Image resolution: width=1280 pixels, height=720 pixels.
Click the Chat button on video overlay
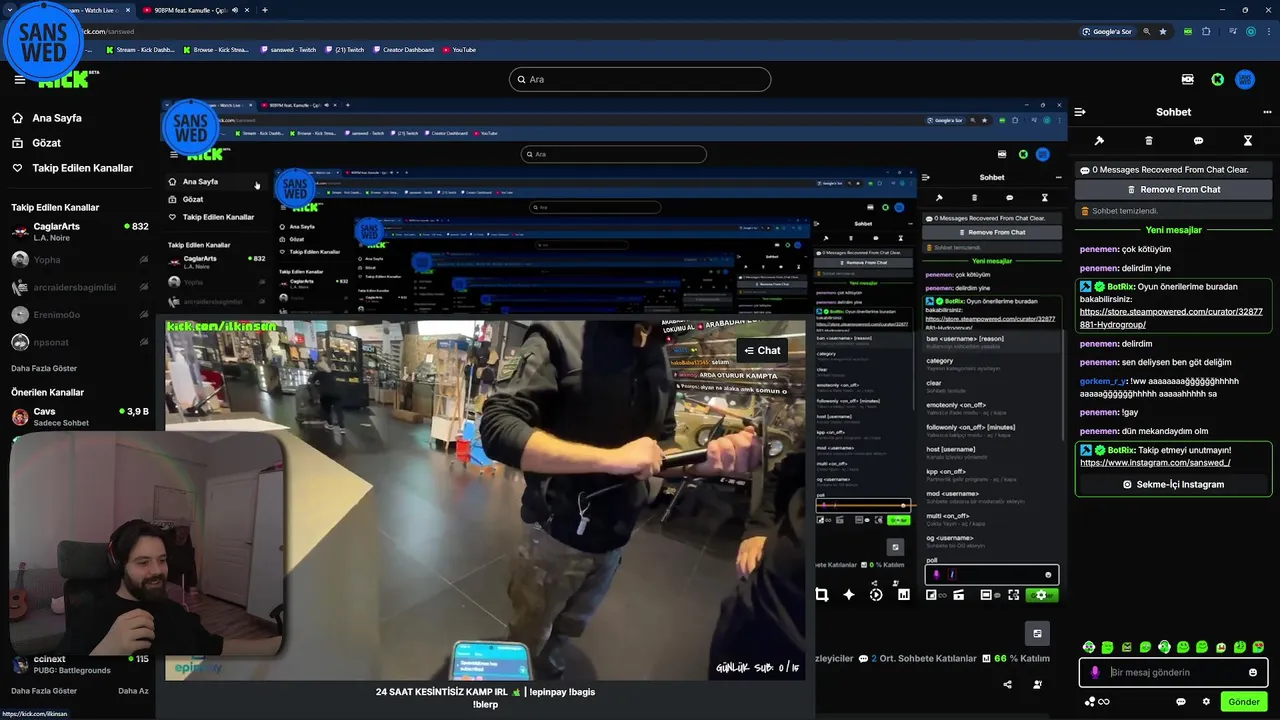pyautogui.click(x=762, y=350)
